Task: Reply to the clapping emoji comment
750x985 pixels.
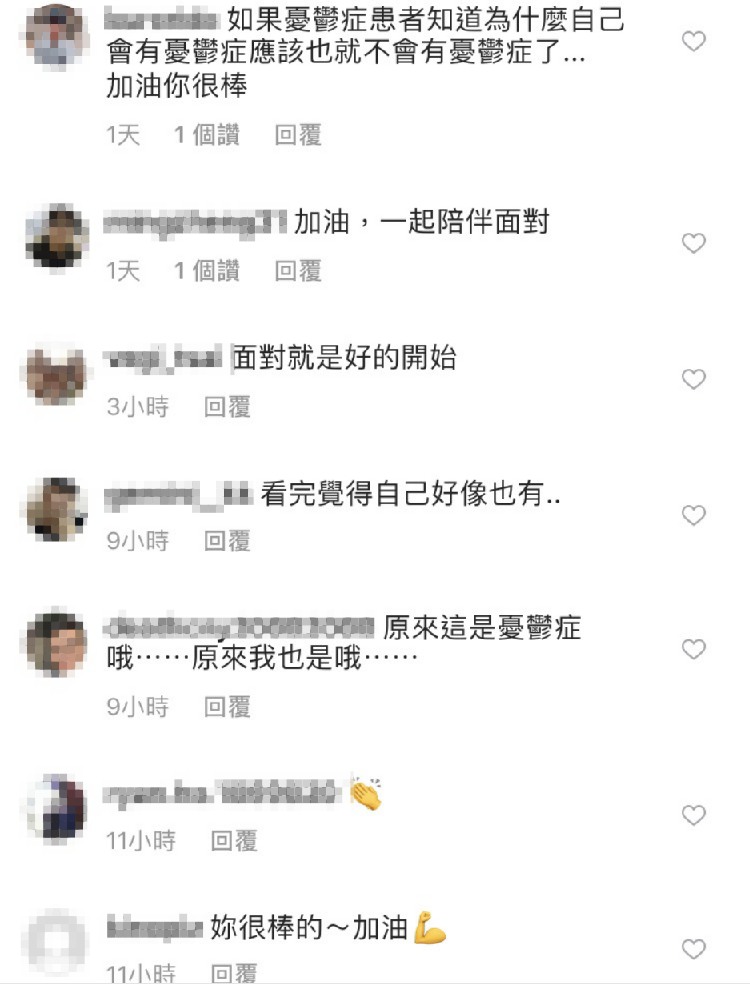Action: coord(234,841)
